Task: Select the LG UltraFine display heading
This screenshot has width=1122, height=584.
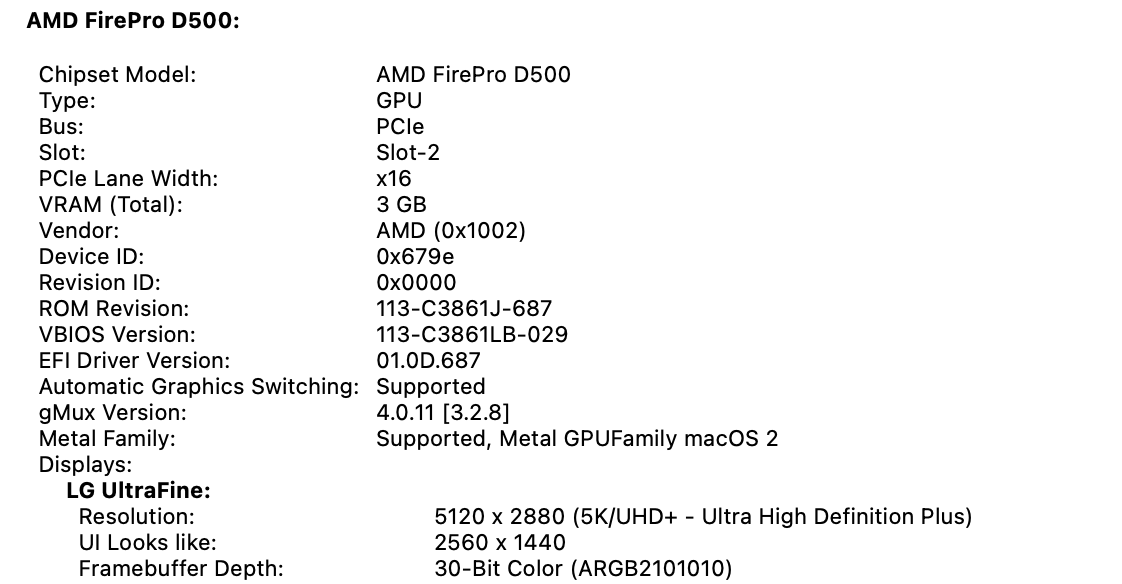Action: click(x=138, y=490)
